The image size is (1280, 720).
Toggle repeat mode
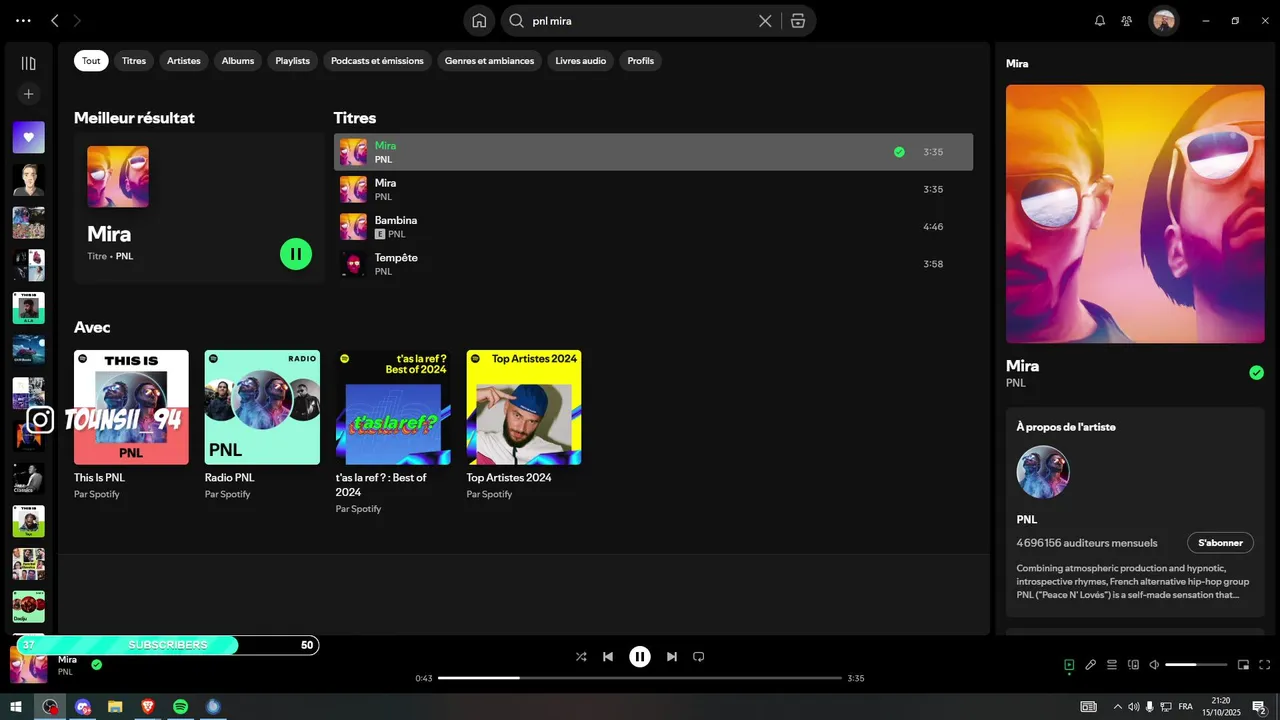coord(699,657)
